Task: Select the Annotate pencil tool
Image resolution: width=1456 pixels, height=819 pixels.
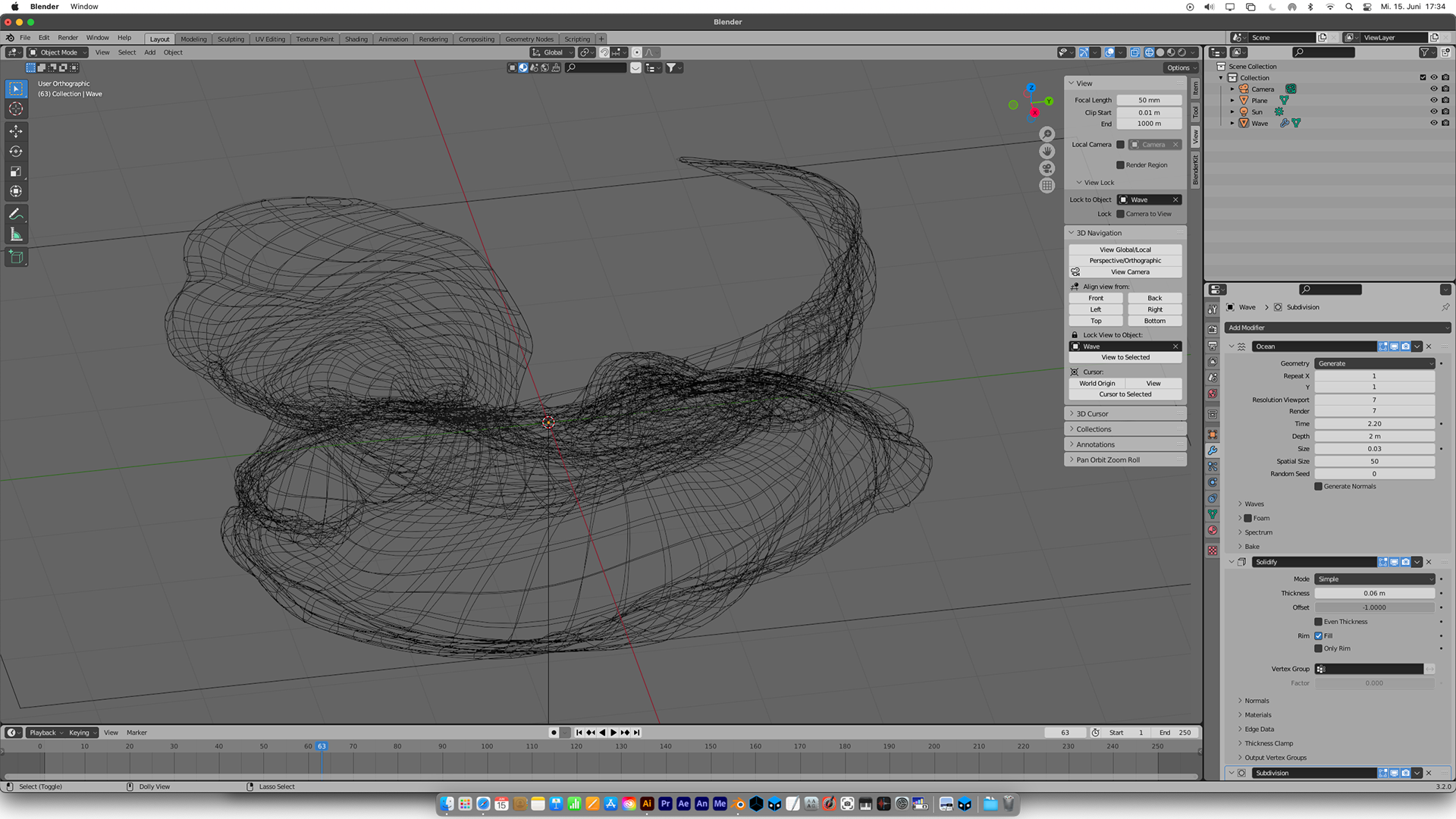Action: (16, 215)
